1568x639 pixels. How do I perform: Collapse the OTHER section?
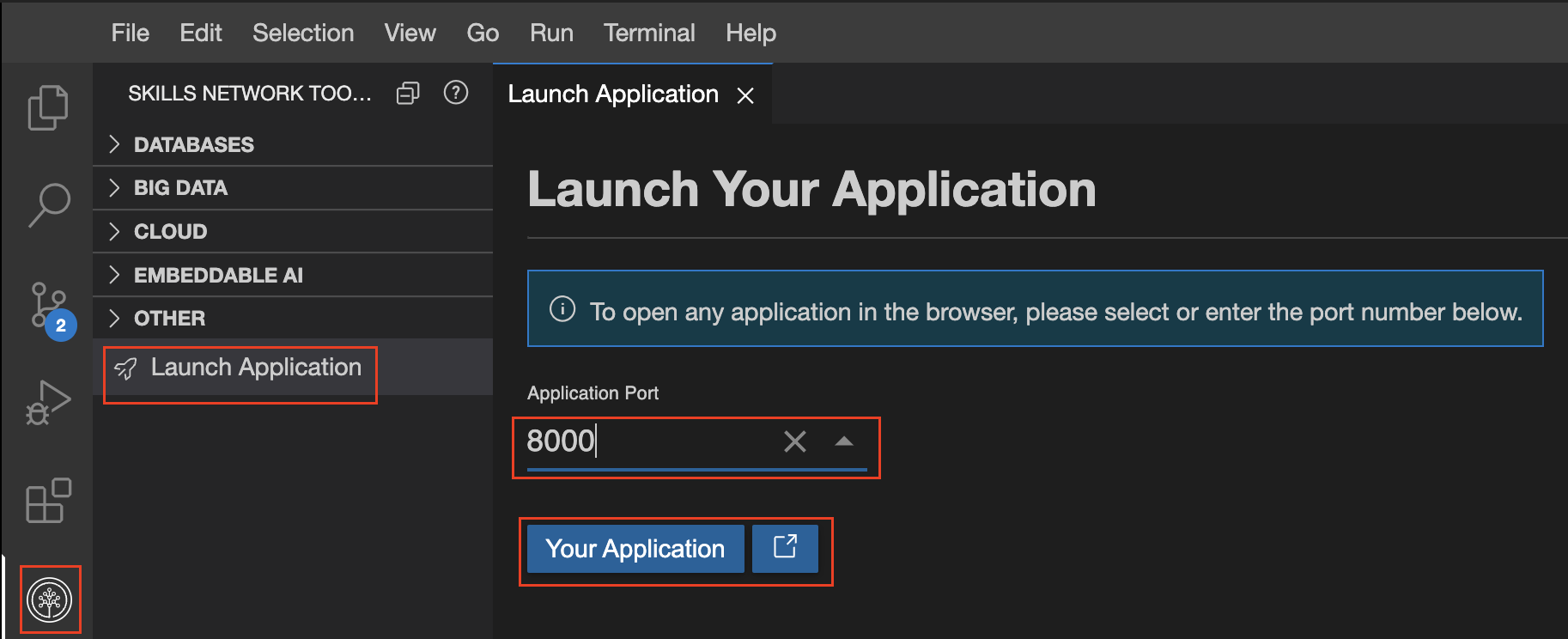(x=293, y=319)
